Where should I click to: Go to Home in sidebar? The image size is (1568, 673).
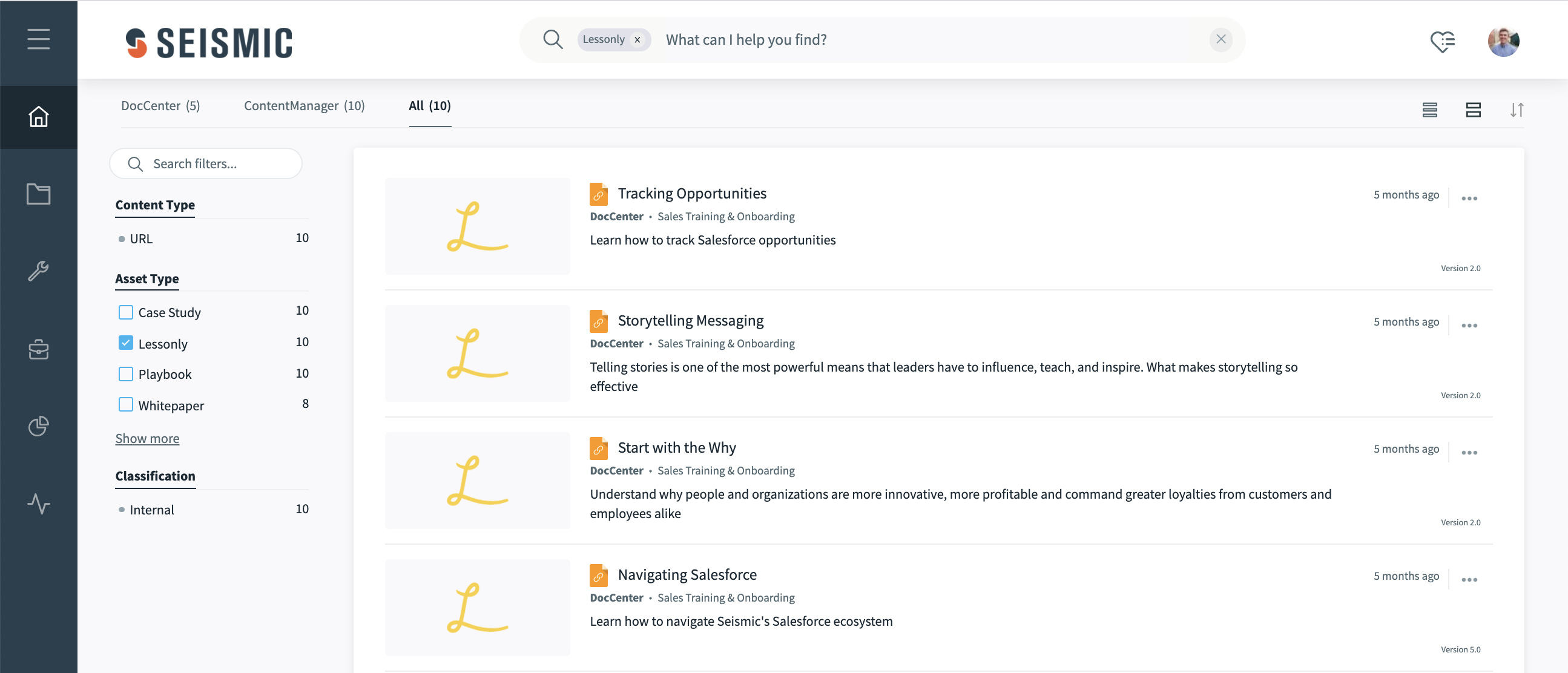coord(38,117)
